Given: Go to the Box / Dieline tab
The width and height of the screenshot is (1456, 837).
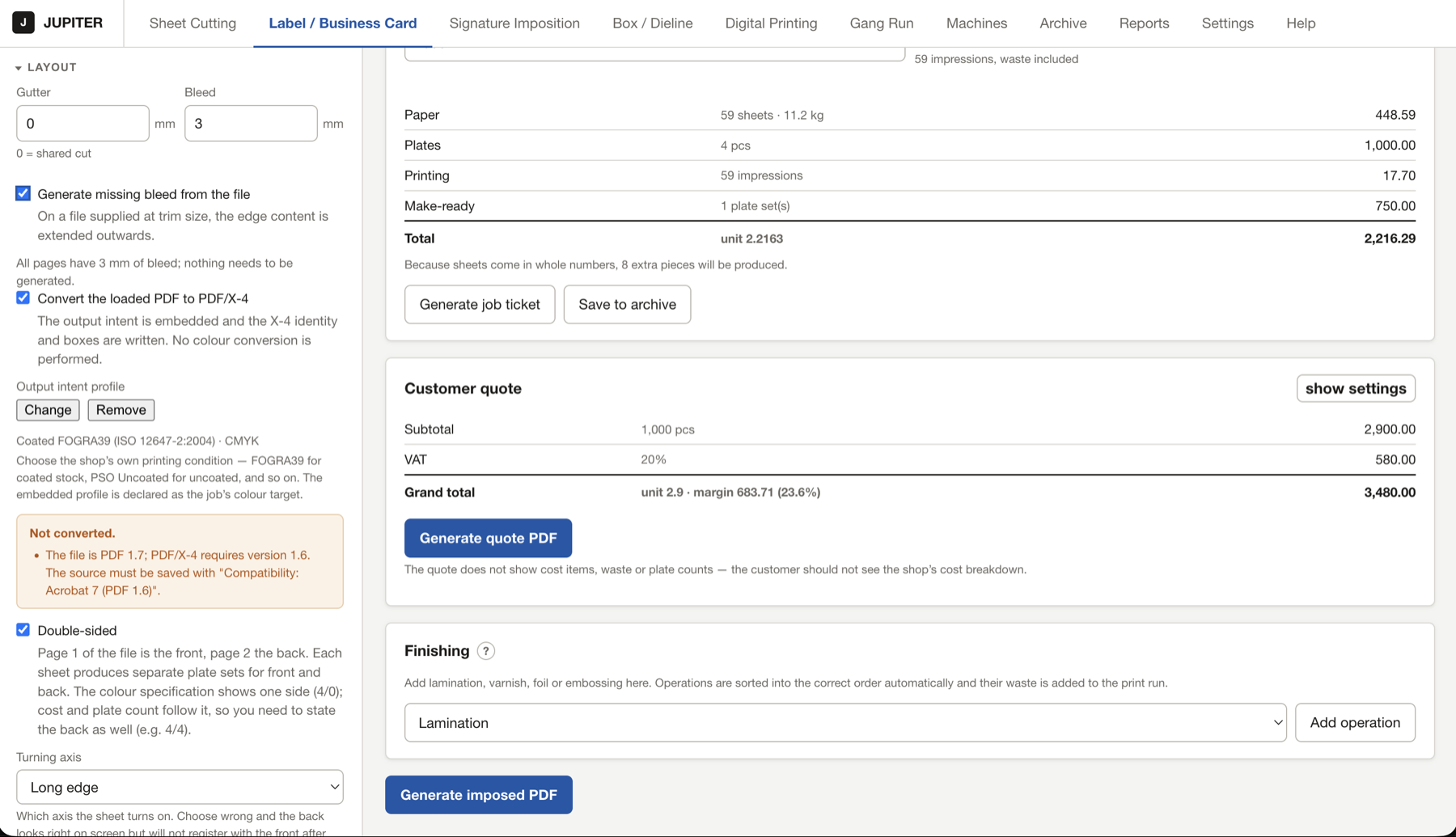Looking at the screenshot, I should point(653,23).
